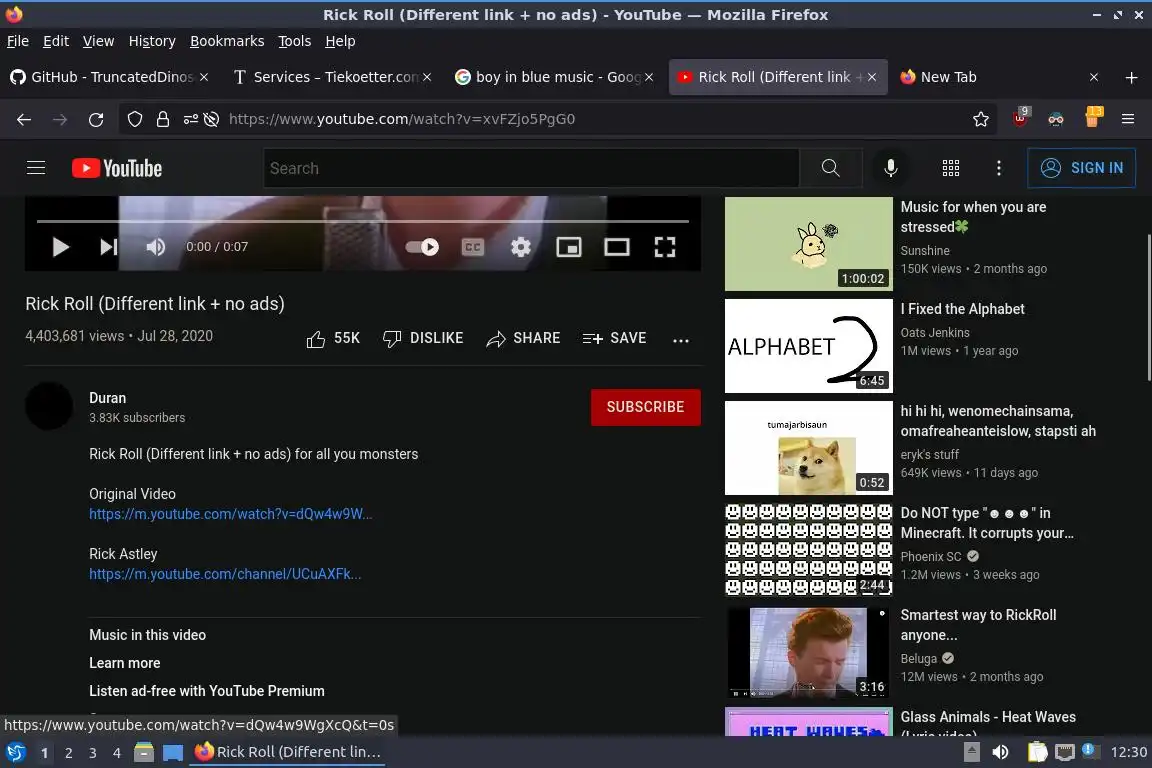
Task: Play the Rick Roll video
Action: point(61,247)
